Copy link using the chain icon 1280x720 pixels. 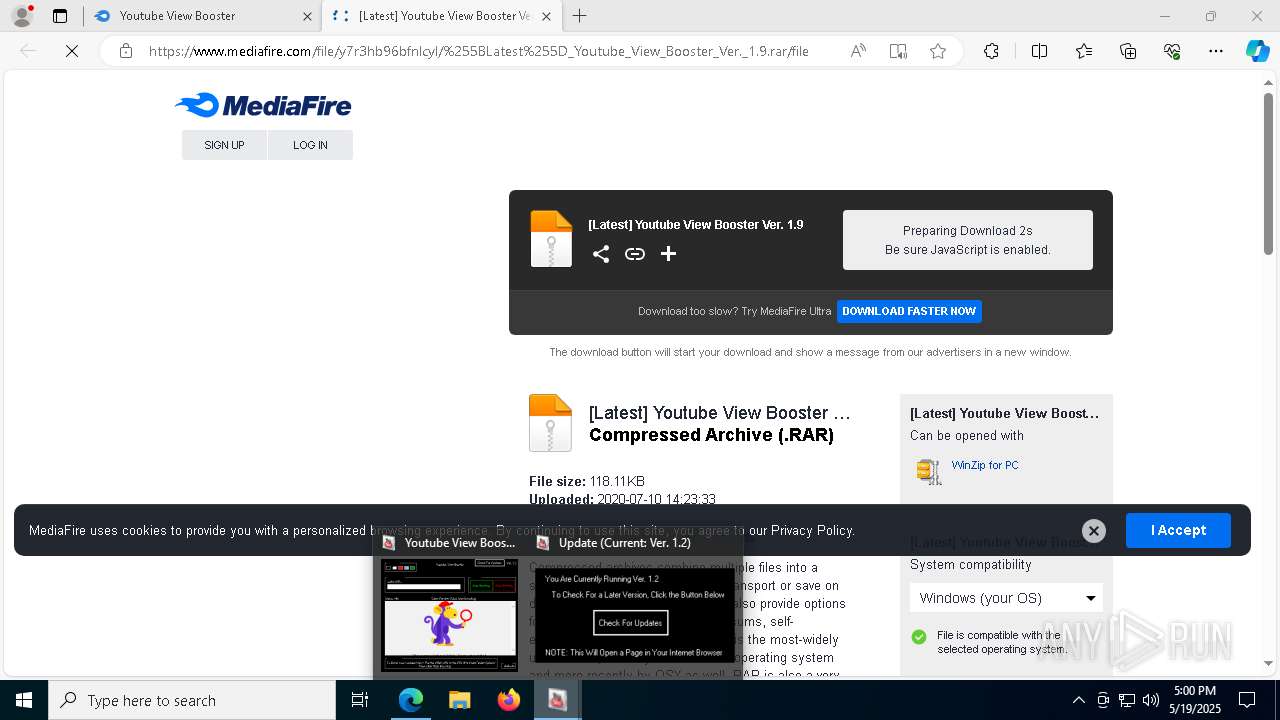(635, 254)
